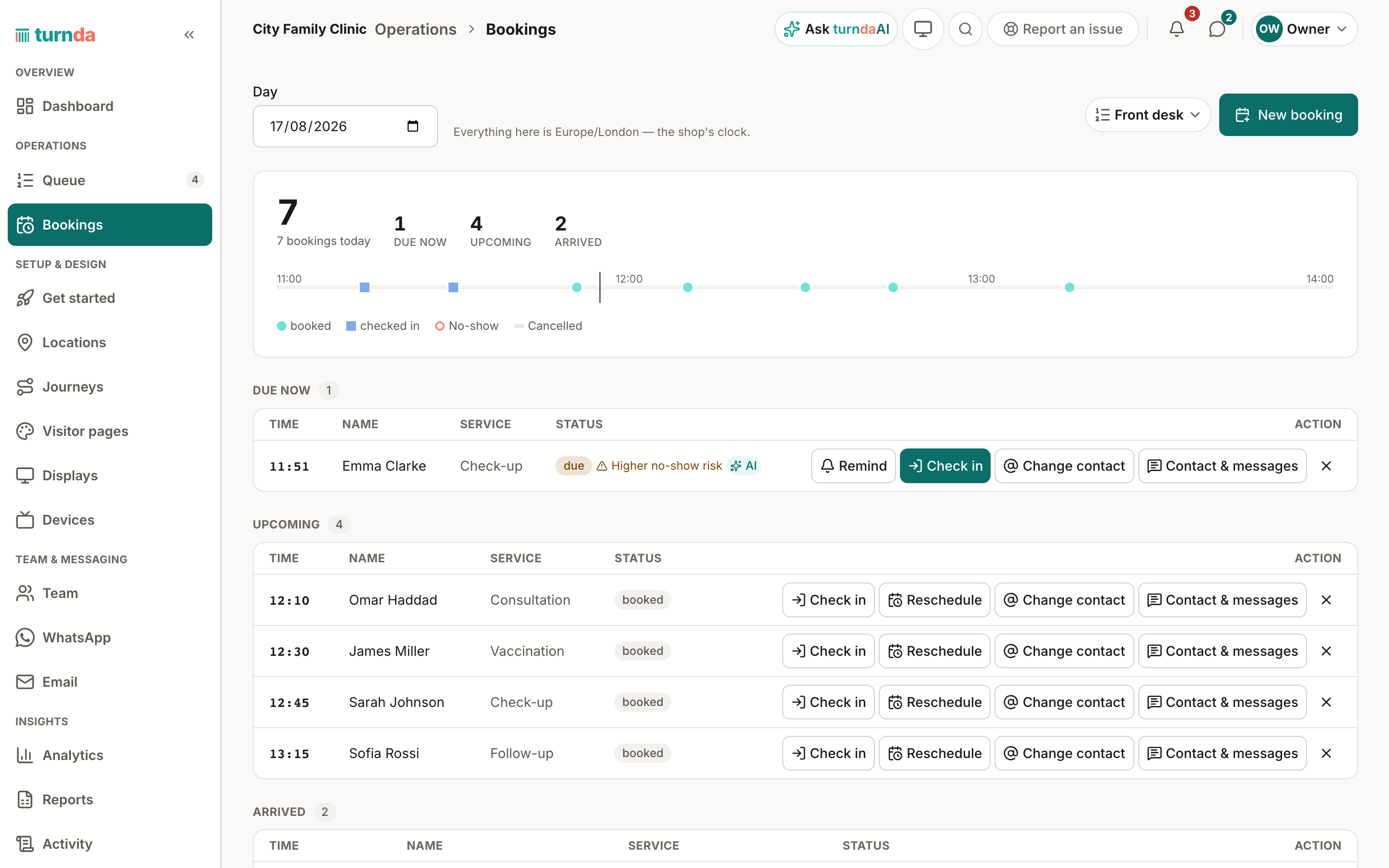
Task: Check in Sofia Rossi
Action: coord(828,753)
